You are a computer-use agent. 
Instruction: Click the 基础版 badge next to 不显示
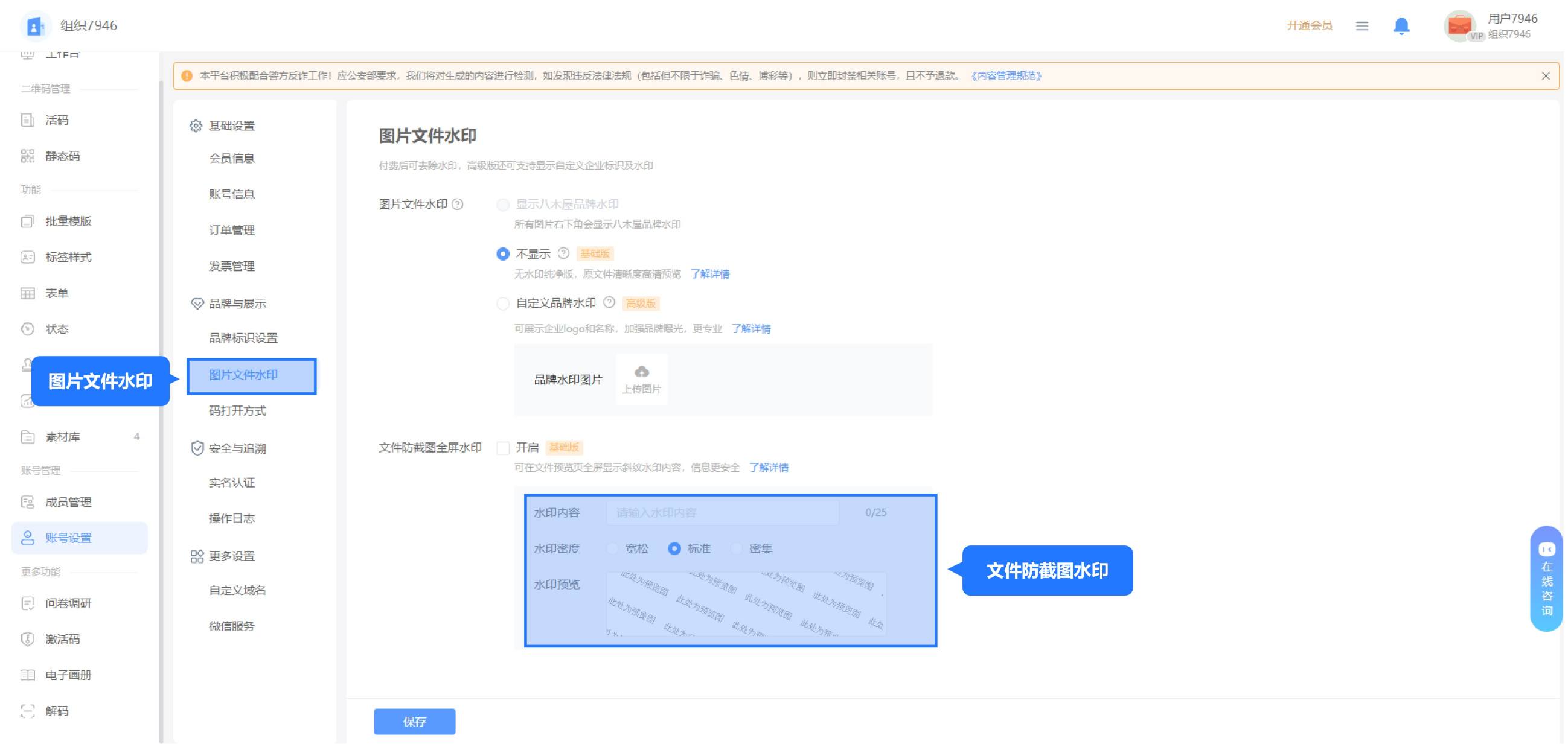tap(595, 253)
